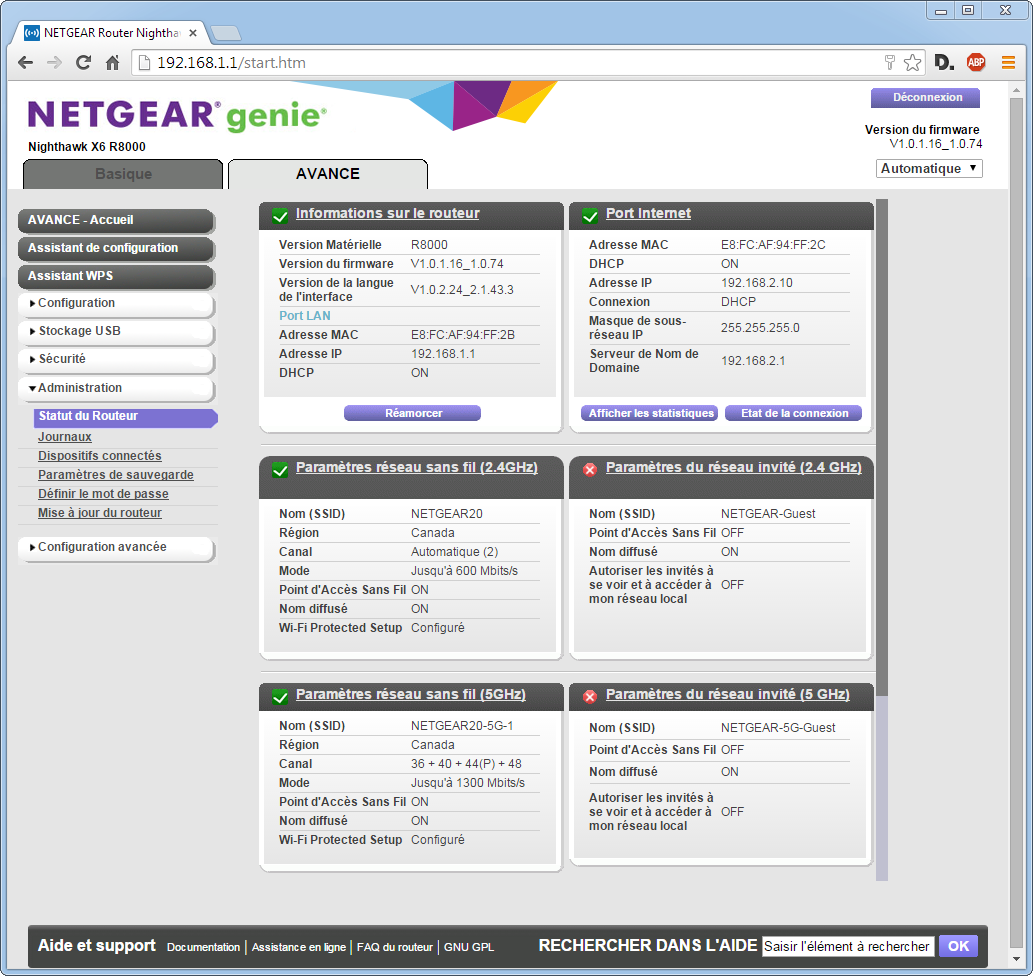Click the router status panel scrollbar
The height and width of the screenshot is (976, 1033).
881,450
